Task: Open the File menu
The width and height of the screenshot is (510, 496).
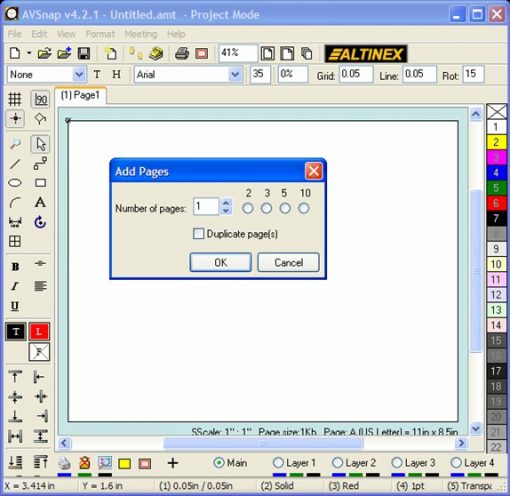Action: [x=15, y=34]
